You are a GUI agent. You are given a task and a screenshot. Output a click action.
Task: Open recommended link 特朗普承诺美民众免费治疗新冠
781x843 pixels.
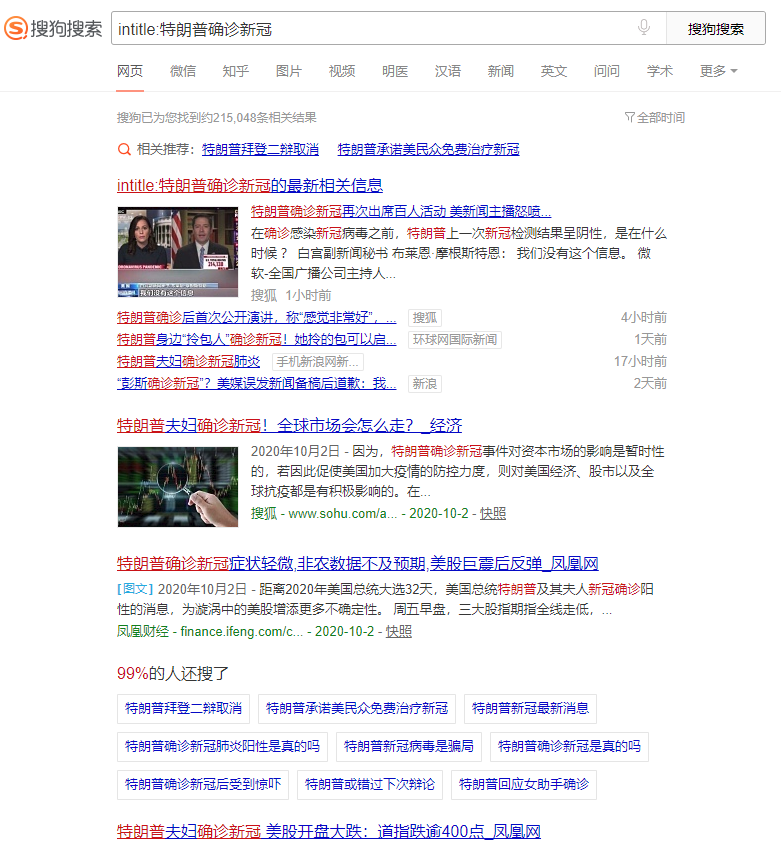(x=428, y=149)
